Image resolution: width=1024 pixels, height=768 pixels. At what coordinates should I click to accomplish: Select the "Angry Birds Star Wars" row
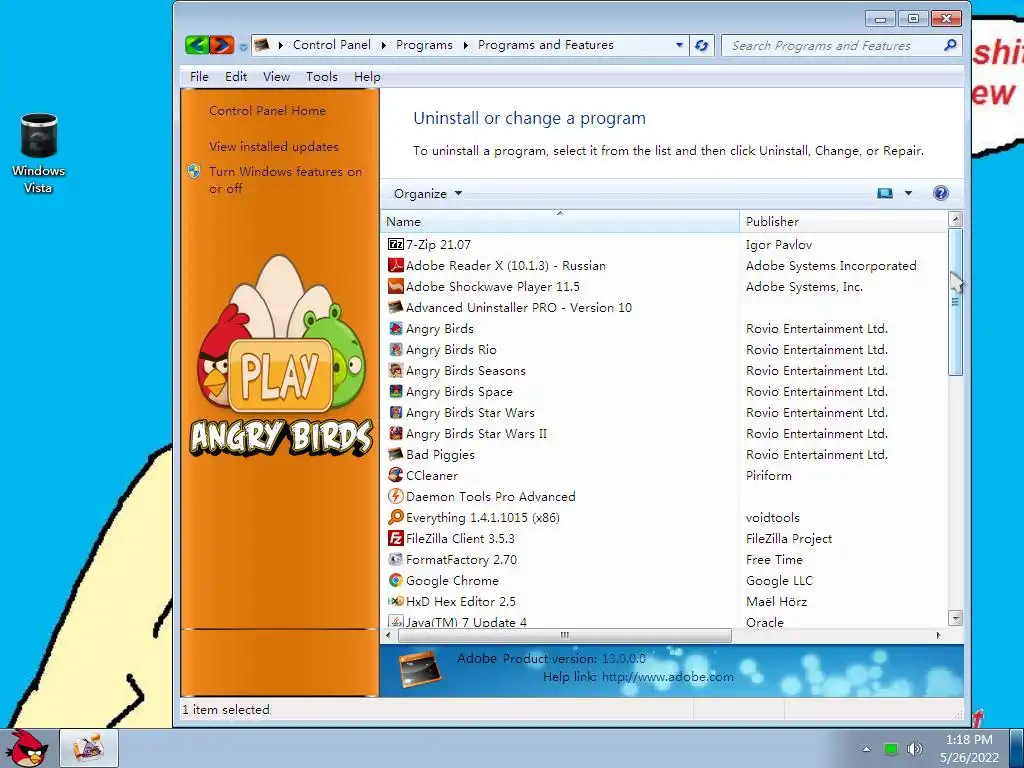664,412
